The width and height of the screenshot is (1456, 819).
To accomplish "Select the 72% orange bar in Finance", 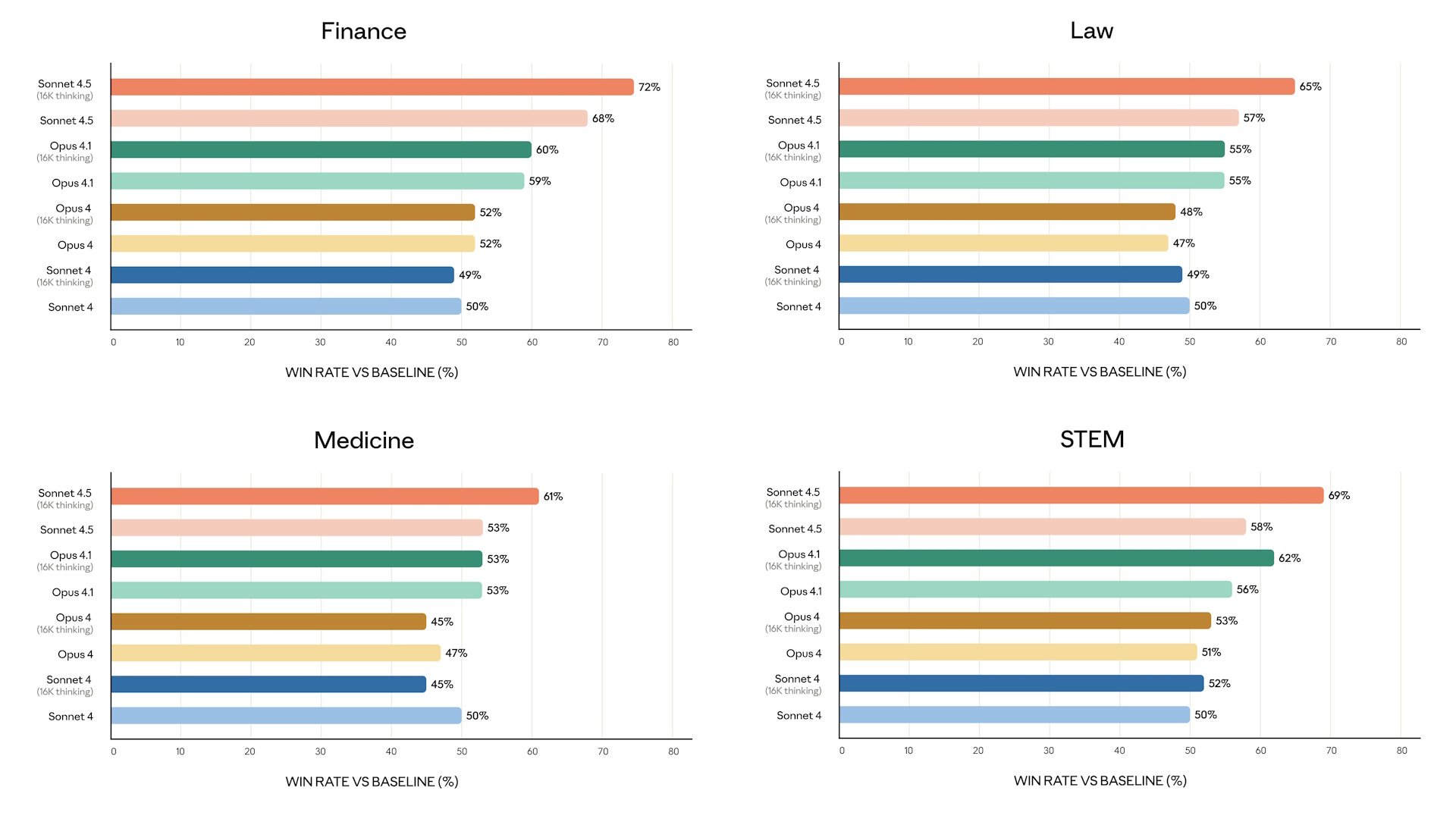I will click(x=372, y=87).
